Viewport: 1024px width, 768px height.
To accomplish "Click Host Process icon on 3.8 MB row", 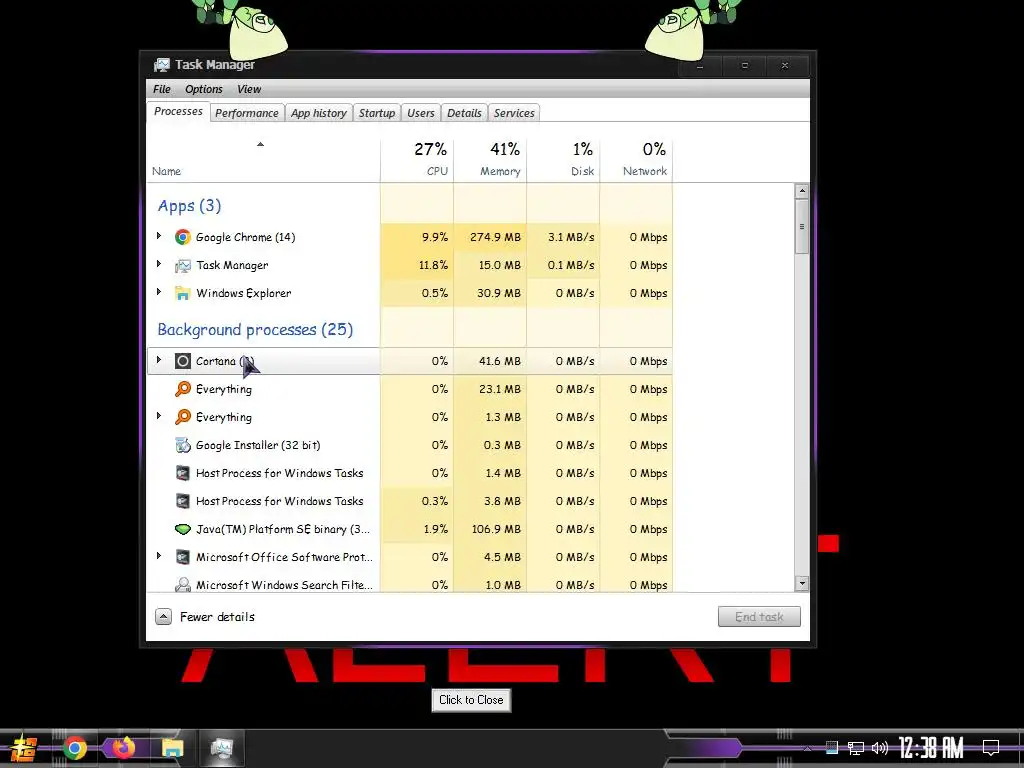I will (x=183, y=502).
